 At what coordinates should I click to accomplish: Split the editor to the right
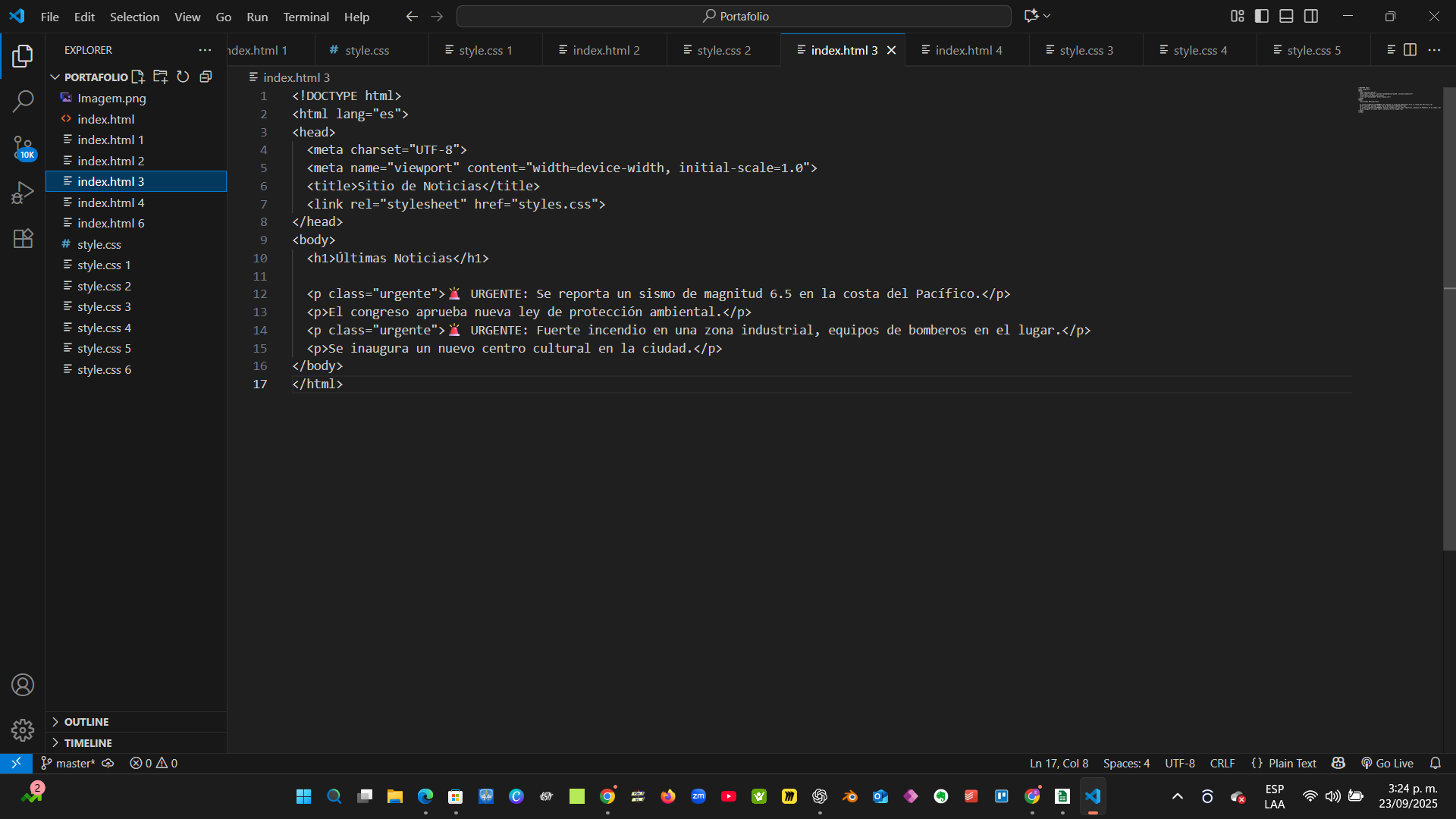tap(1410, 50)
